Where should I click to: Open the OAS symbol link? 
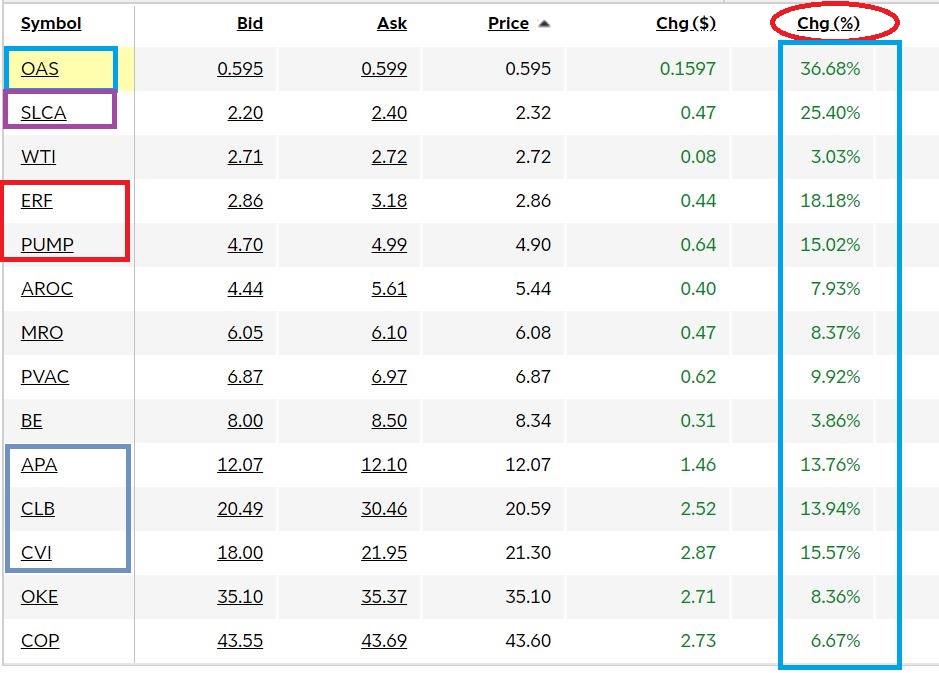(40, 68)
